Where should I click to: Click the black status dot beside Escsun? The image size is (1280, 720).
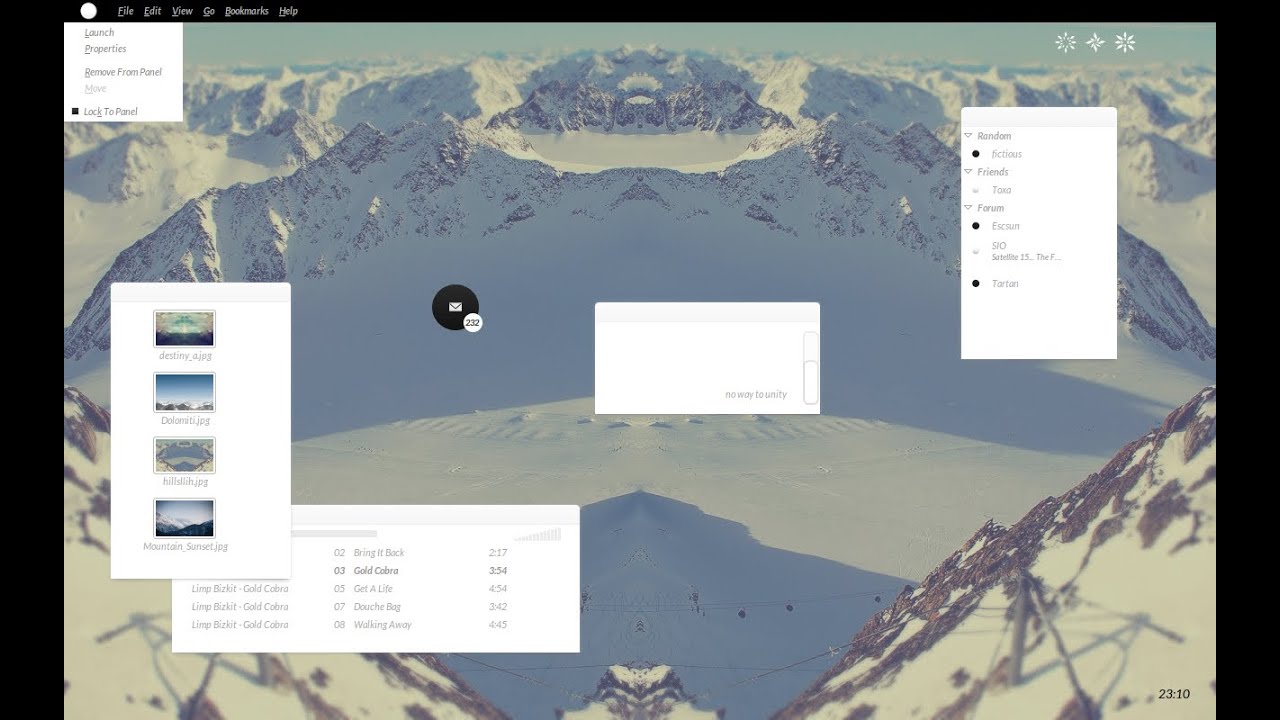click(976, 226)
